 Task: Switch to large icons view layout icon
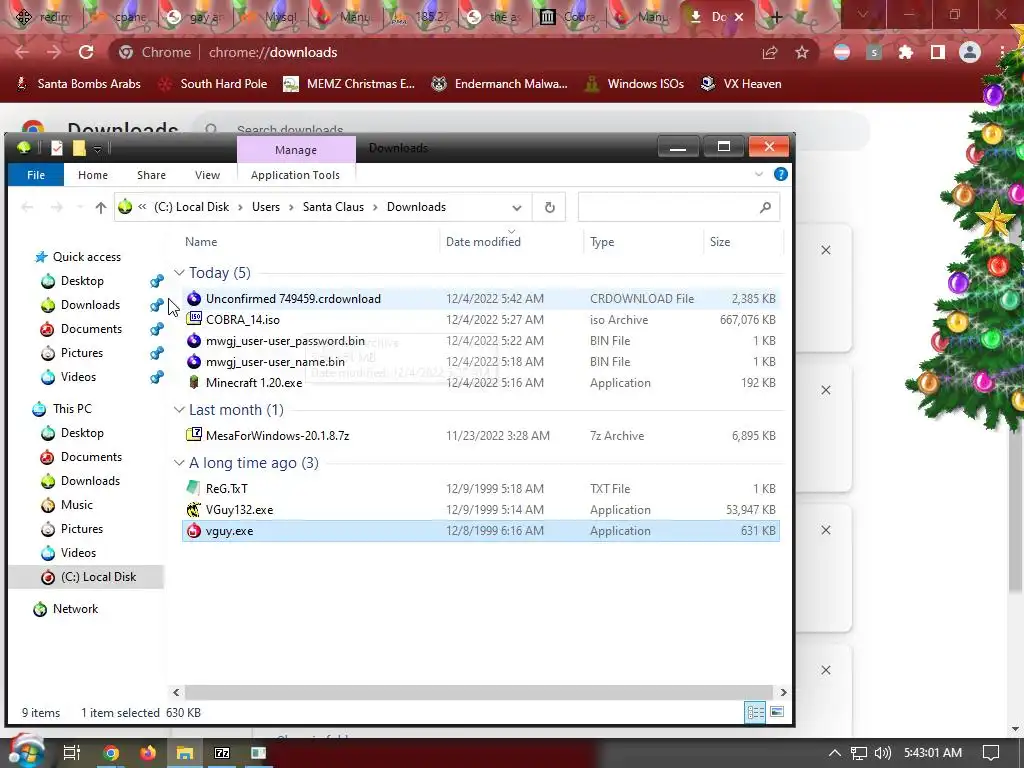pos(776,712)
